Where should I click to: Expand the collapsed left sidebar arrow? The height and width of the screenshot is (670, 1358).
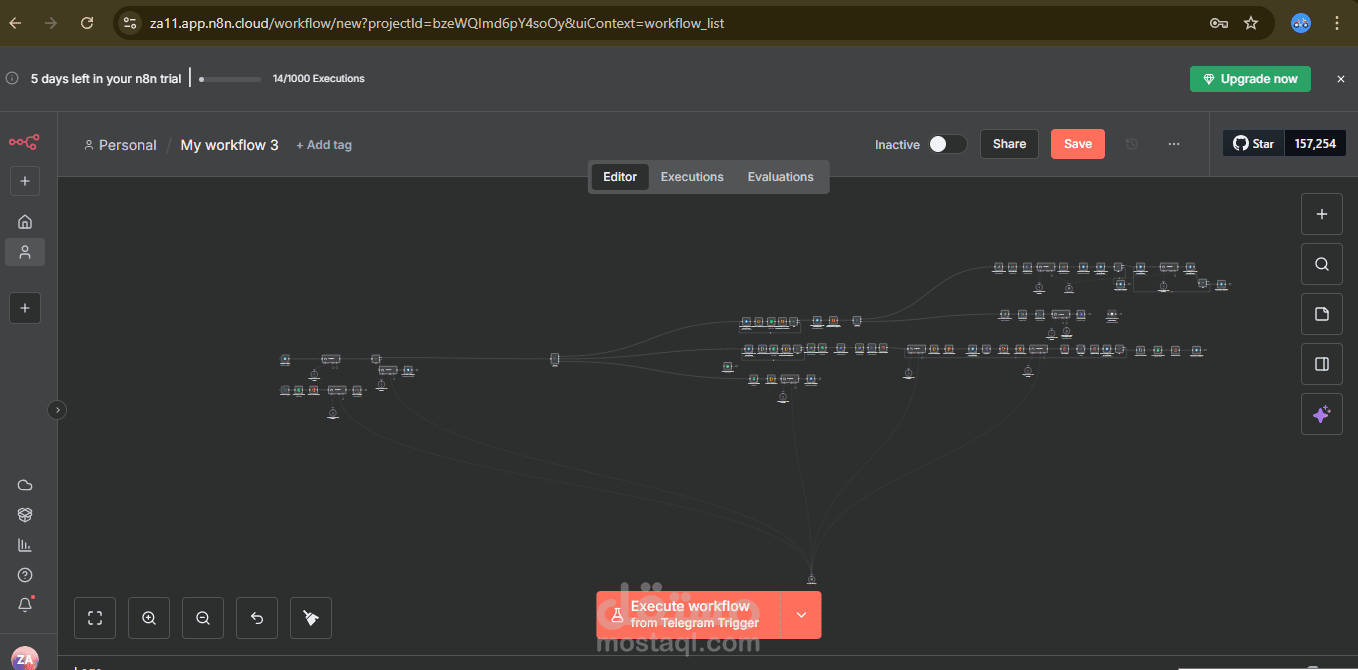point(57,409)
